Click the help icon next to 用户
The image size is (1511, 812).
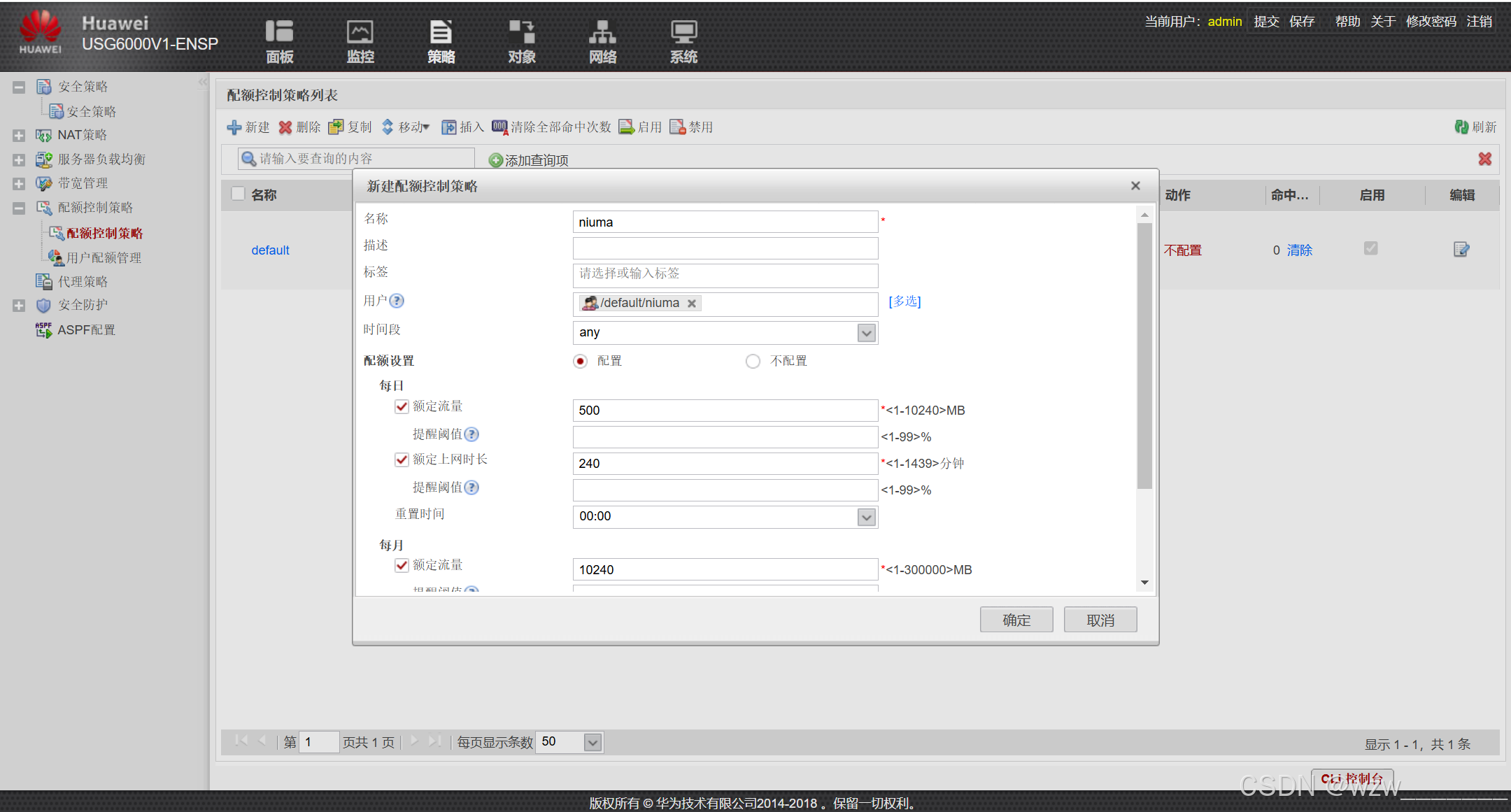397,301
